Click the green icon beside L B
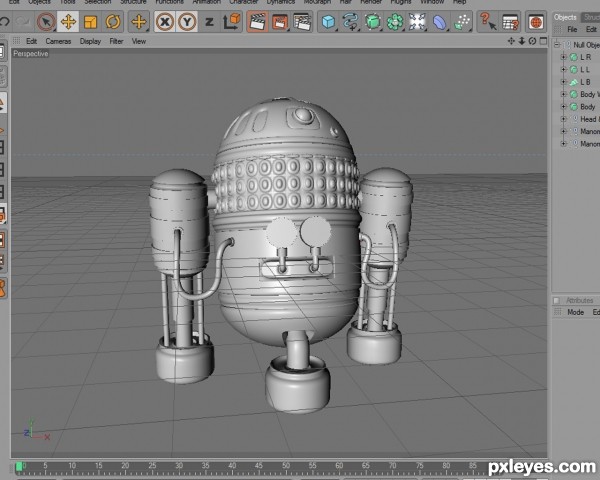This screenshot has height=480, width=600. click(x=574, y=82)
